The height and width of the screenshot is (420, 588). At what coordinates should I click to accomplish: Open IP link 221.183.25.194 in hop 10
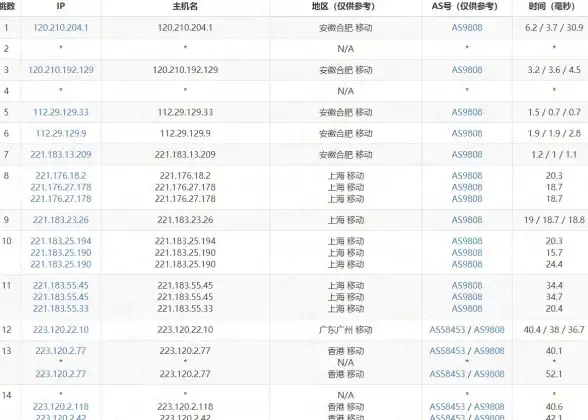point(61,241)
